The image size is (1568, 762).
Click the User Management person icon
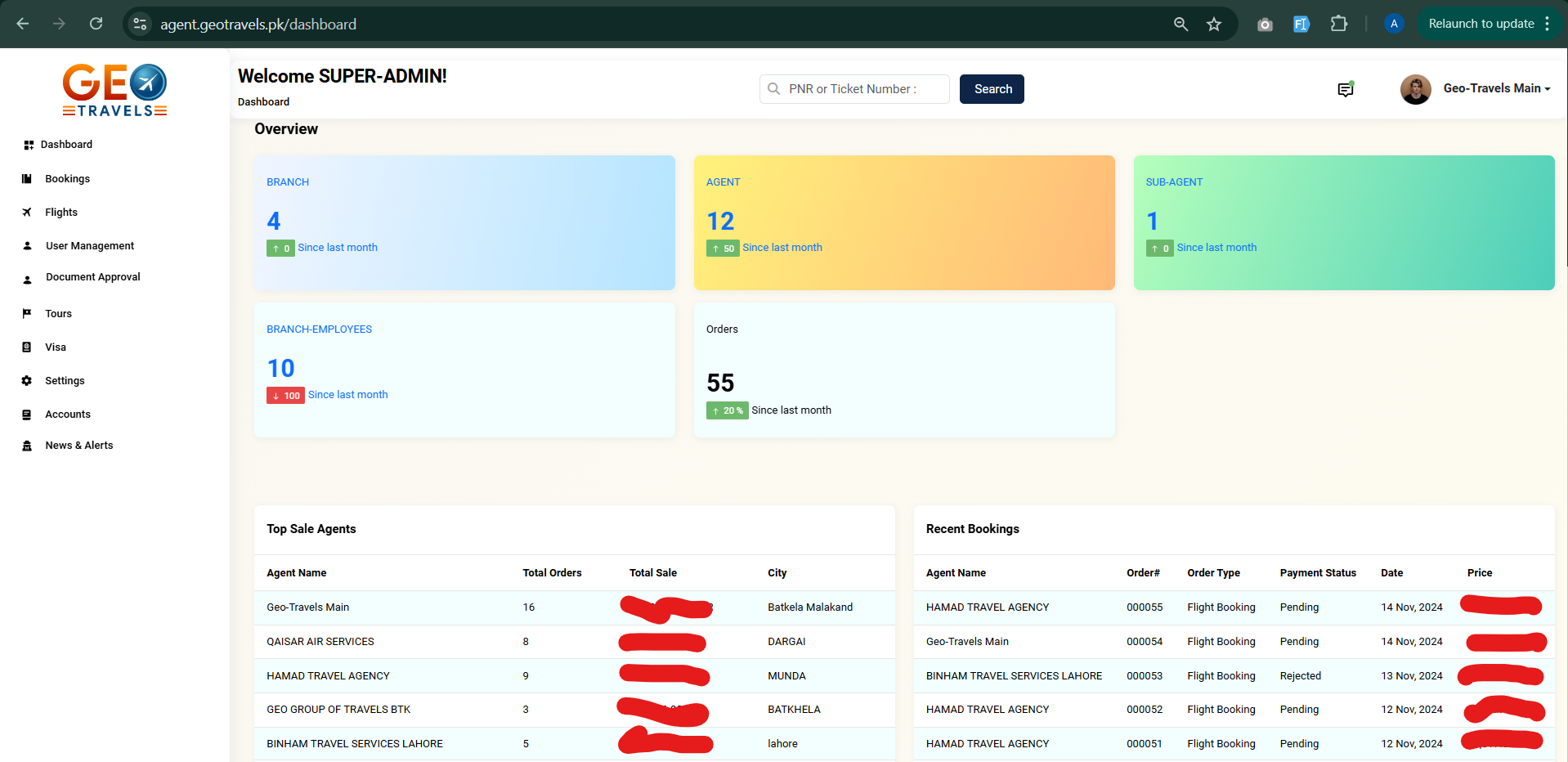[x=27, y=246]
